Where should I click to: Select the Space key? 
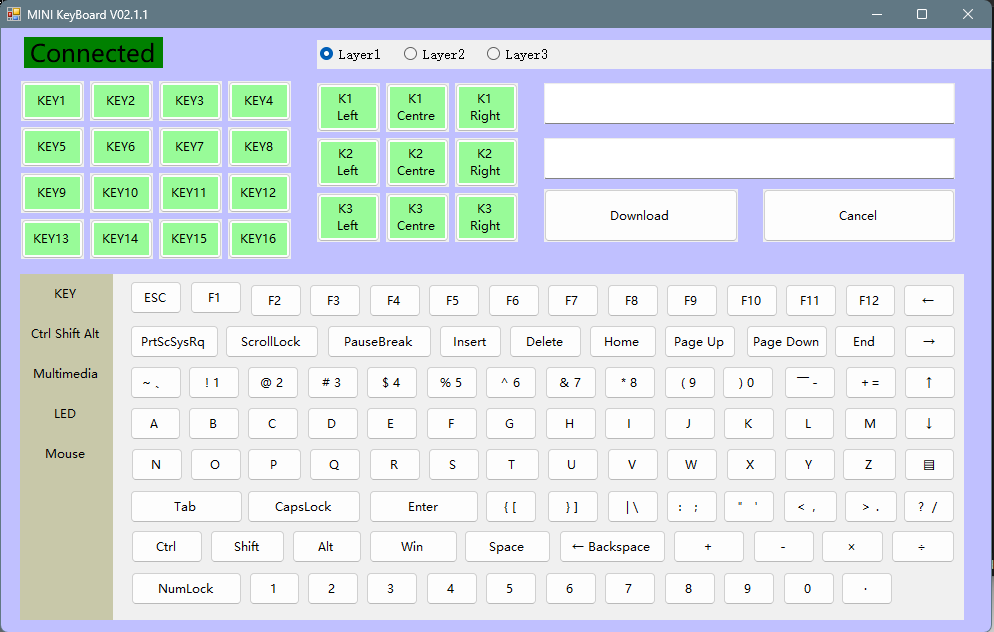tap(506, 546)
